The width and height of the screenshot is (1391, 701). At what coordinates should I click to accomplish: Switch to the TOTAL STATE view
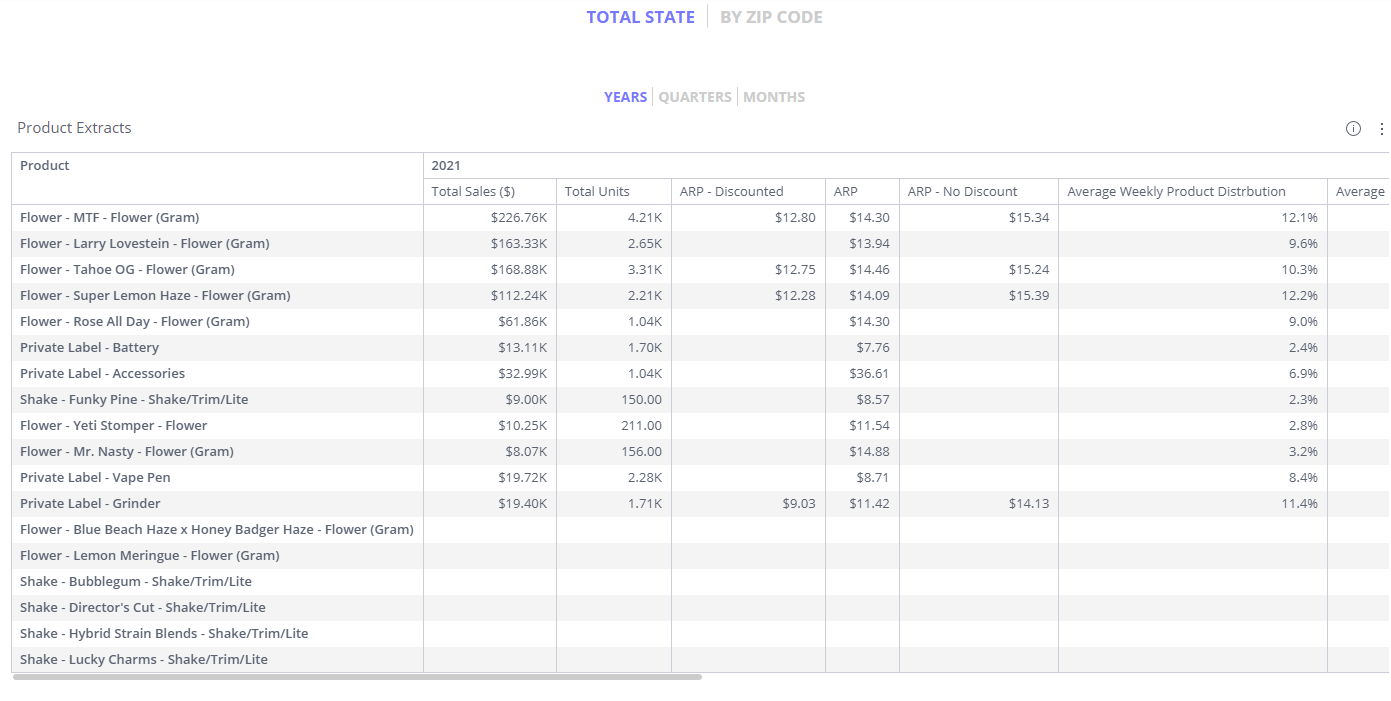(x=640, y=17)
